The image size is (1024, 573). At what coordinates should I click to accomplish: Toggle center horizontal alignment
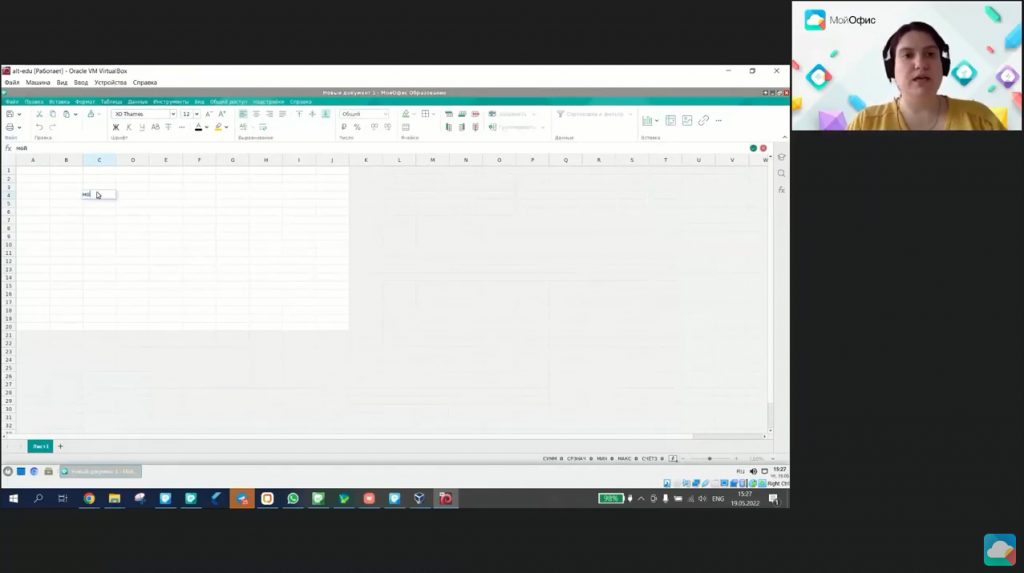point(256,114)
